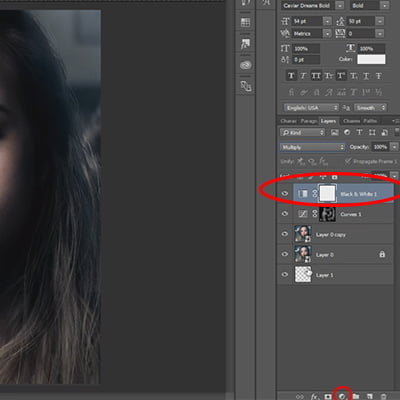Create a new group folder
Viewport: 400px width, 400px height.
point(356,396)
